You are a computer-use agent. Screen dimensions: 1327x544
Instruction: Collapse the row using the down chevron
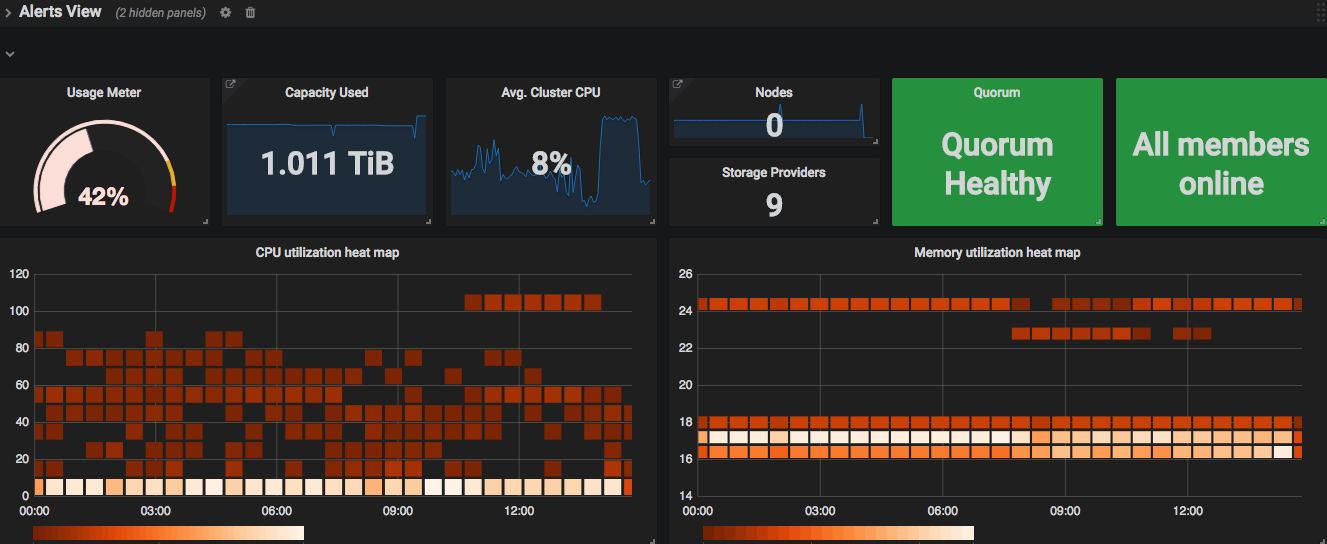tap(9, 54)
